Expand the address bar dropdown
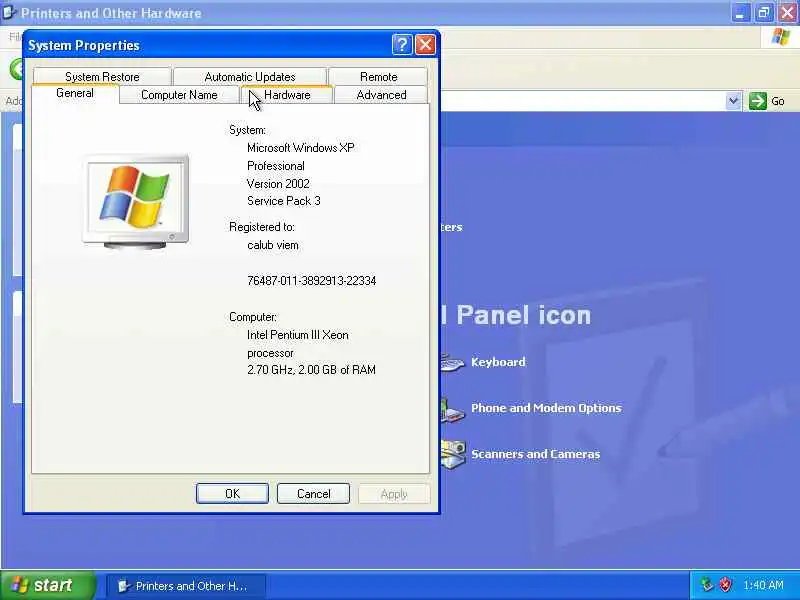Image resolution: width=800 pixels, height=600 pixels. point(733,101)
